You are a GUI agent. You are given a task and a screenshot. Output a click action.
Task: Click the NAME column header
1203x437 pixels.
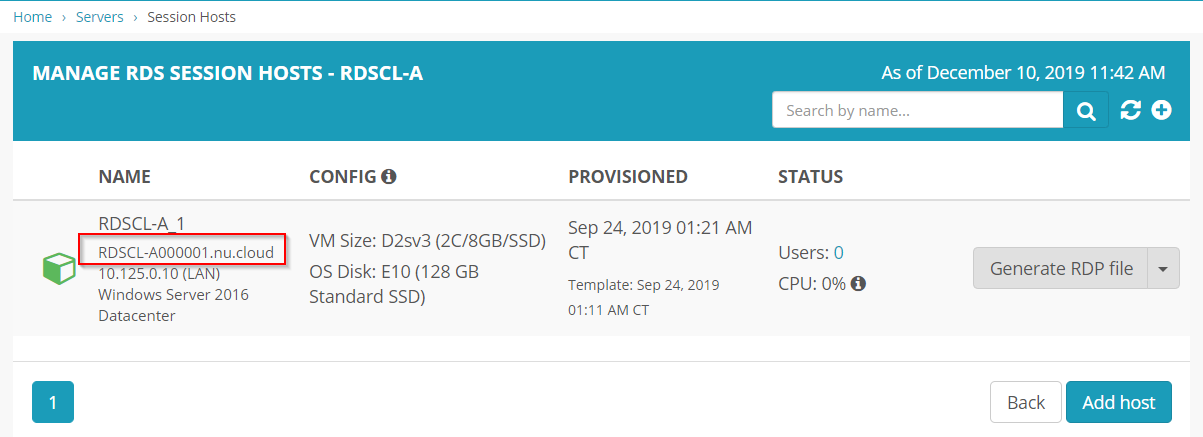point(125,177)
